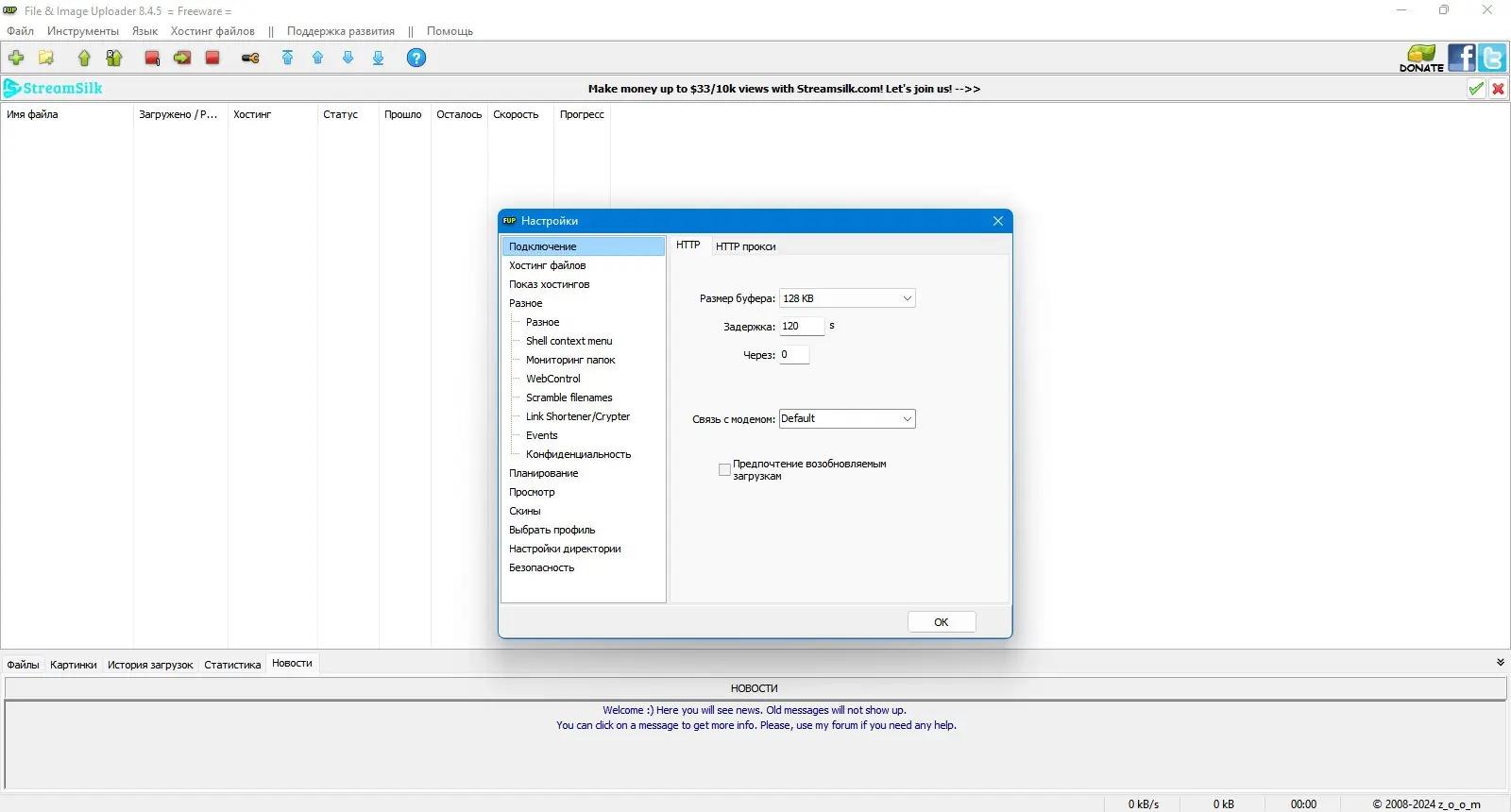Viewport: 1511px width, 812px height.
Task: Open the Twitter bird icon link
Action: [x=1492, y=58]
